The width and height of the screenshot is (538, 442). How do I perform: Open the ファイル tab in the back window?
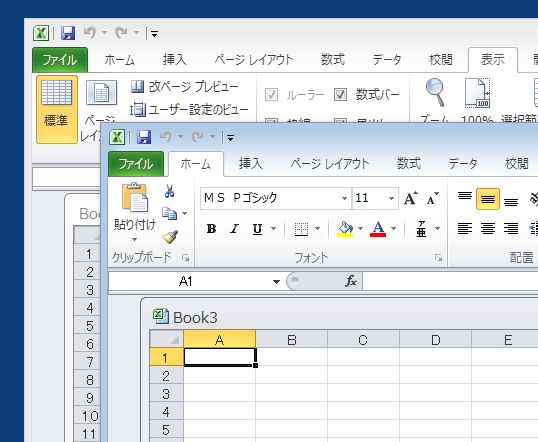[60, 60]
